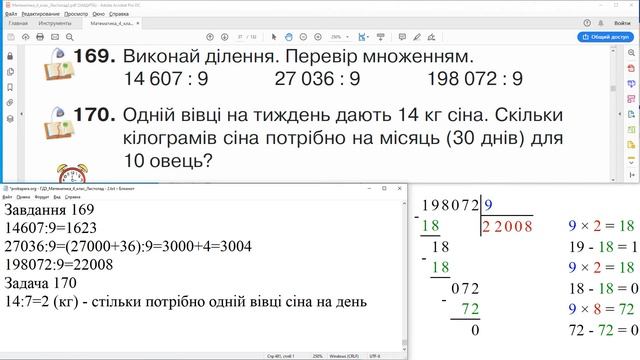Open the Файл menu in Acrobat
The image size is (640, 360).
point(11,14)
